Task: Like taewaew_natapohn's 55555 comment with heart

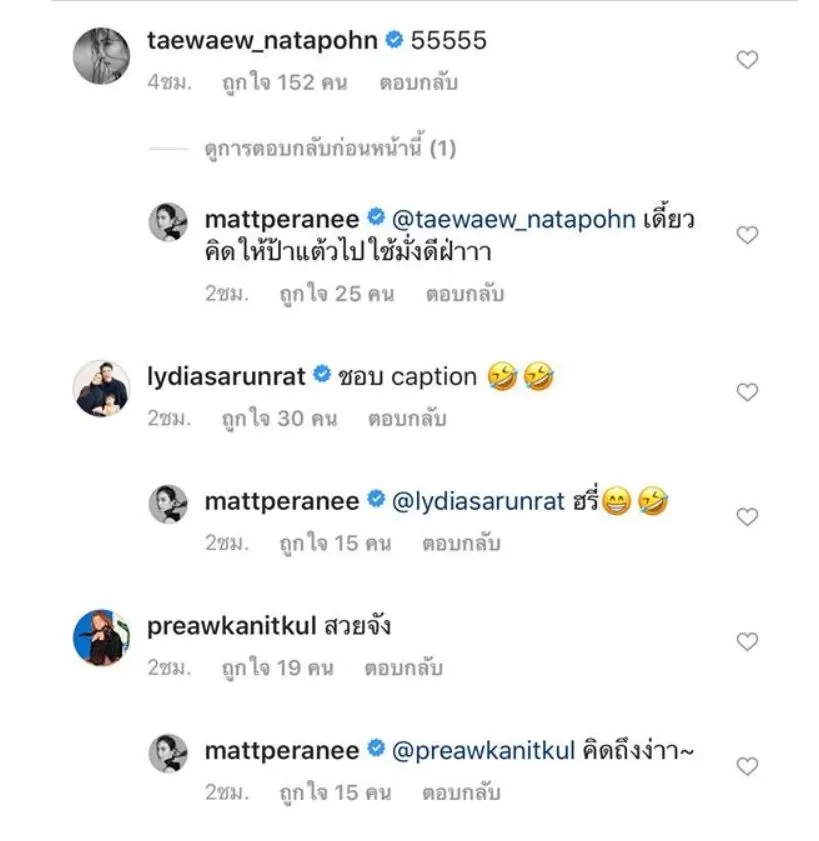Action: click(747, 61)
